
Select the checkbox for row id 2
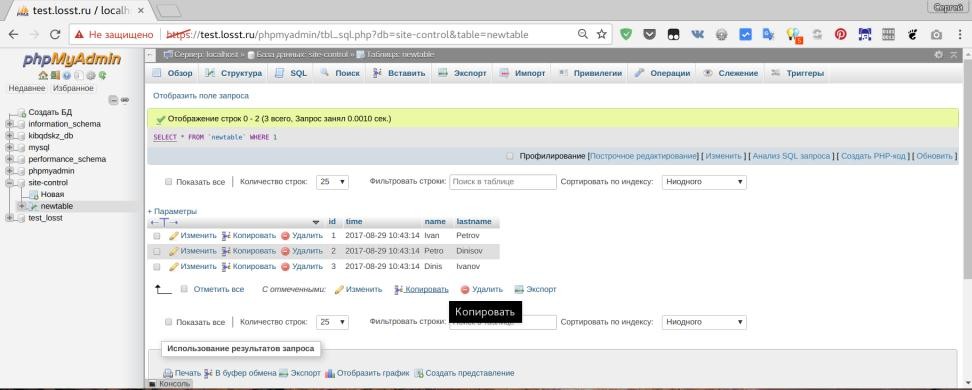pyautogui.click(x=157, y=252)
